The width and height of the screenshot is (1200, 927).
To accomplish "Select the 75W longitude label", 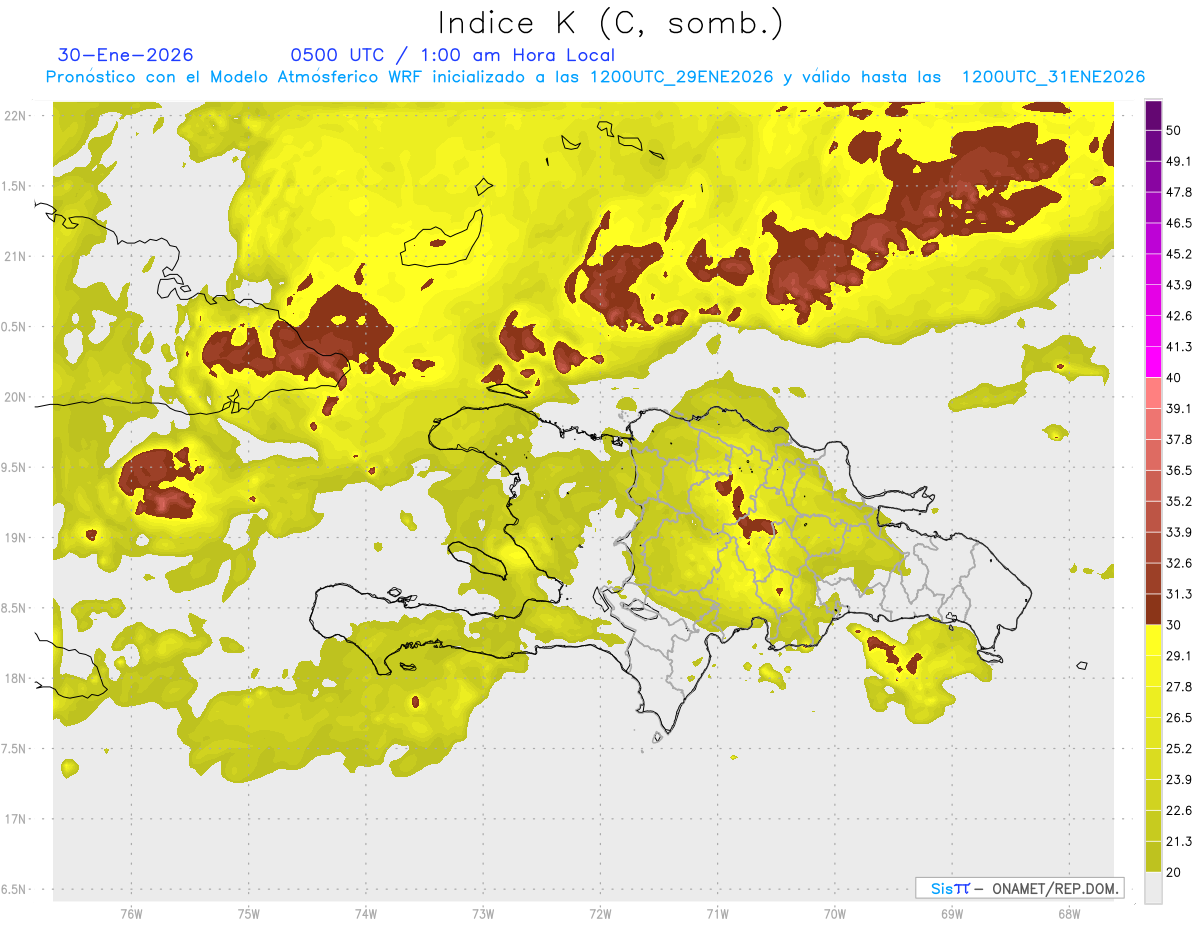I will pos(248,913).
